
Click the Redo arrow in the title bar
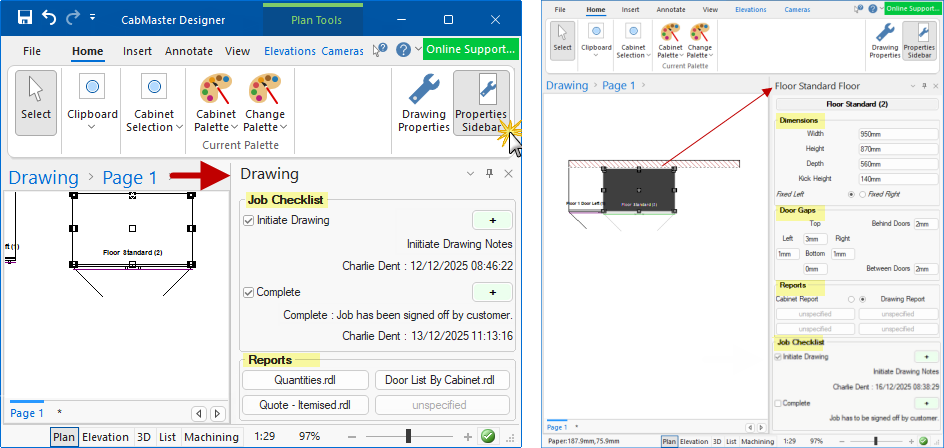click(72, 18)
